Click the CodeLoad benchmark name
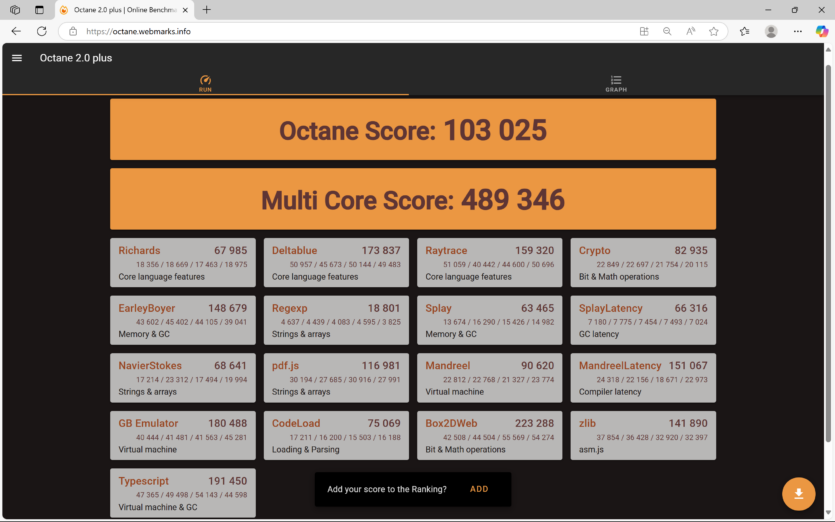 pyautogui.click(x=296, y=423)
